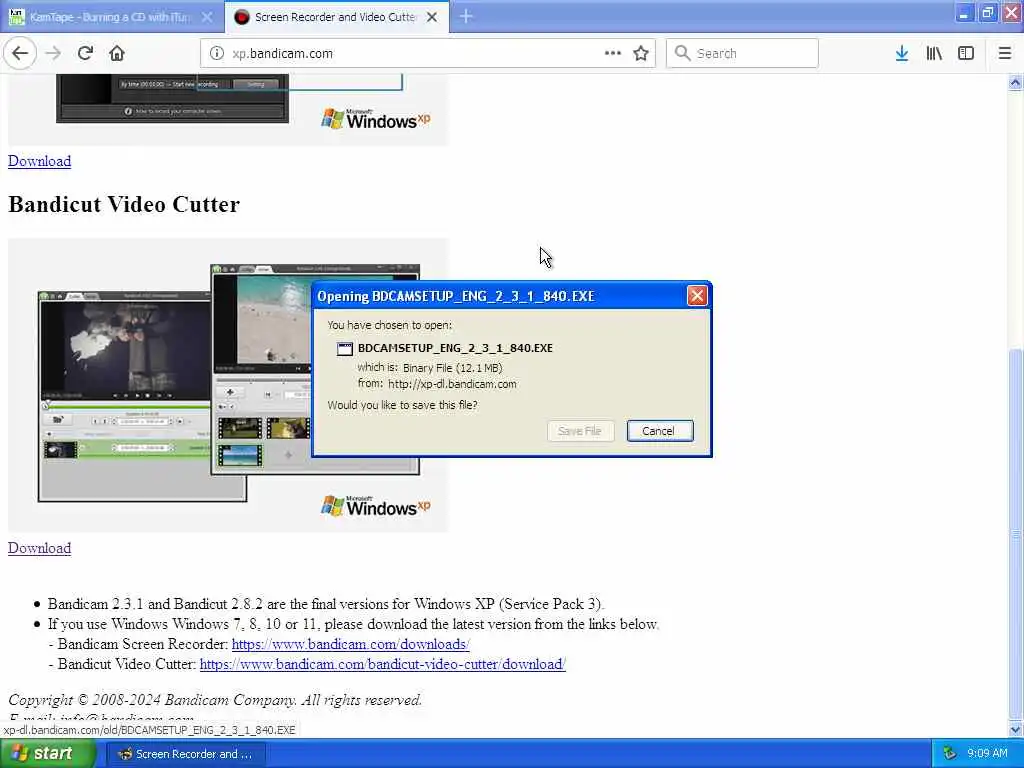Click the Bandicut Video Cutter screenshot image

pos(228,385)
